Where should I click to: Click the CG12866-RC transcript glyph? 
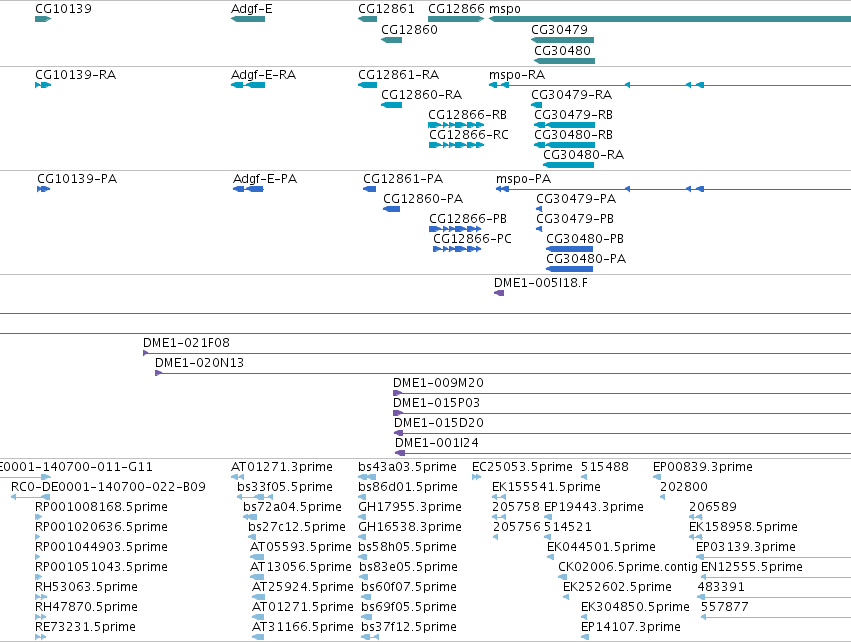[456, 145]
